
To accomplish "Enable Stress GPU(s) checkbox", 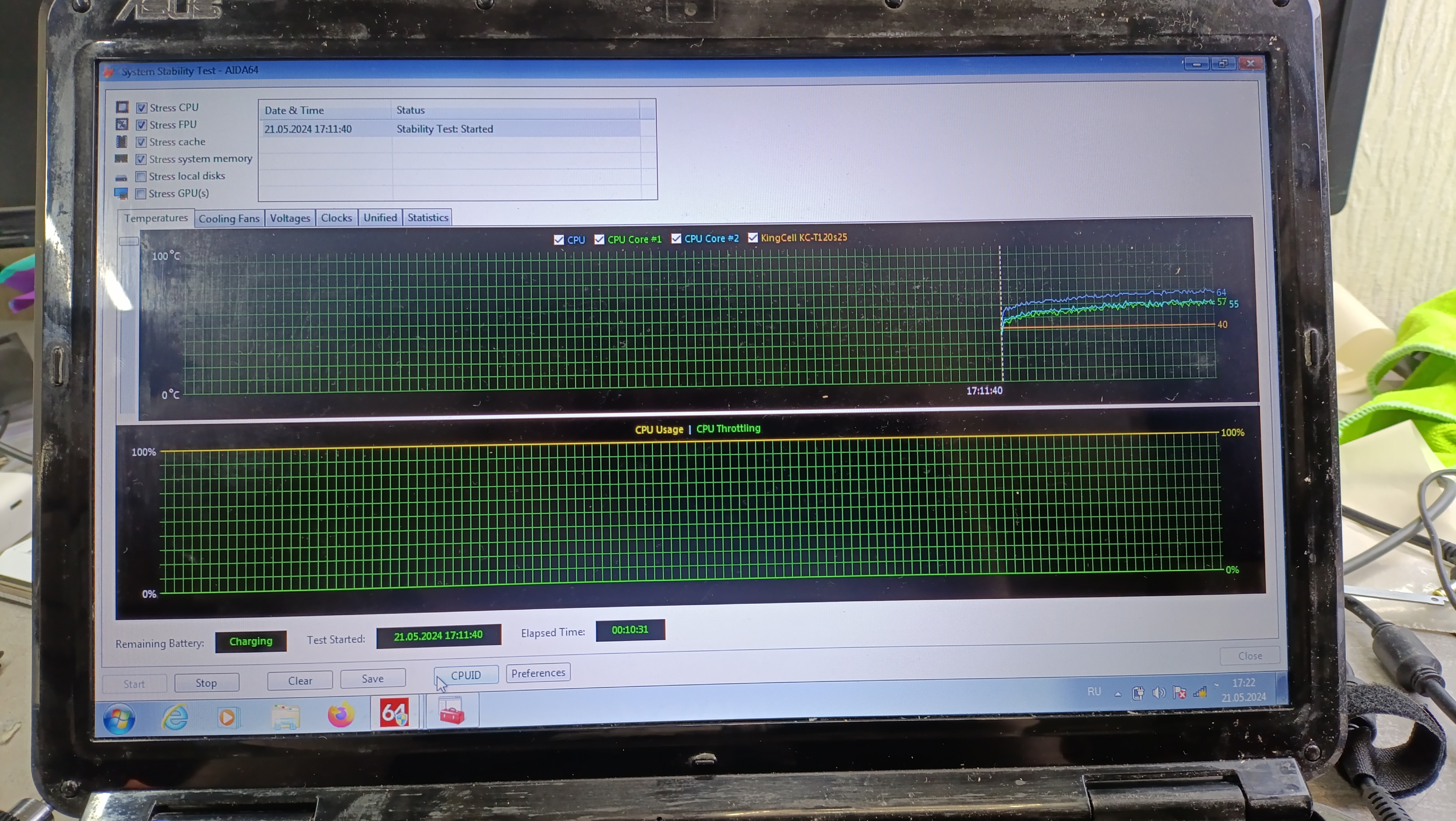I will click(141, 194).
